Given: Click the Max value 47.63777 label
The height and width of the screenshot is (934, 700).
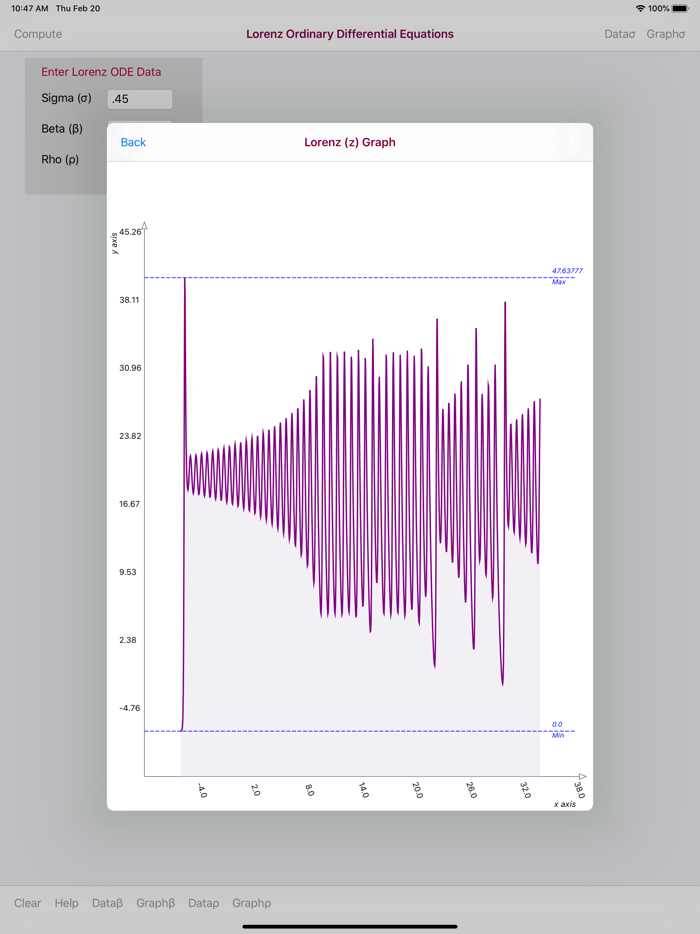Looking at the screenshot, I should pos(567,271).
